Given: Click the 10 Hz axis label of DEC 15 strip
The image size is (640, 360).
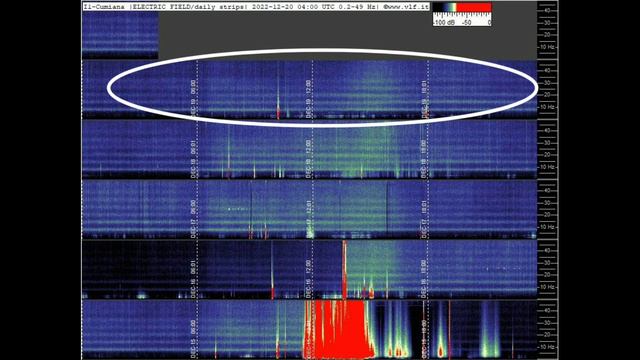Looking at the screenshot, I should tap(547, 347).
